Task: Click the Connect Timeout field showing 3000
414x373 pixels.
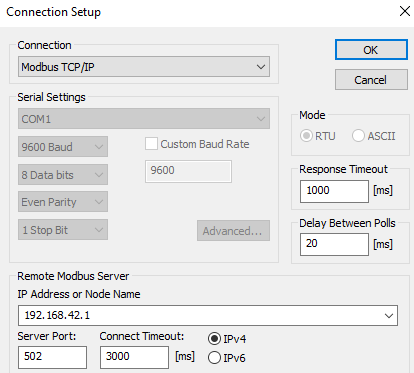Action: click(x=134, y=357)
